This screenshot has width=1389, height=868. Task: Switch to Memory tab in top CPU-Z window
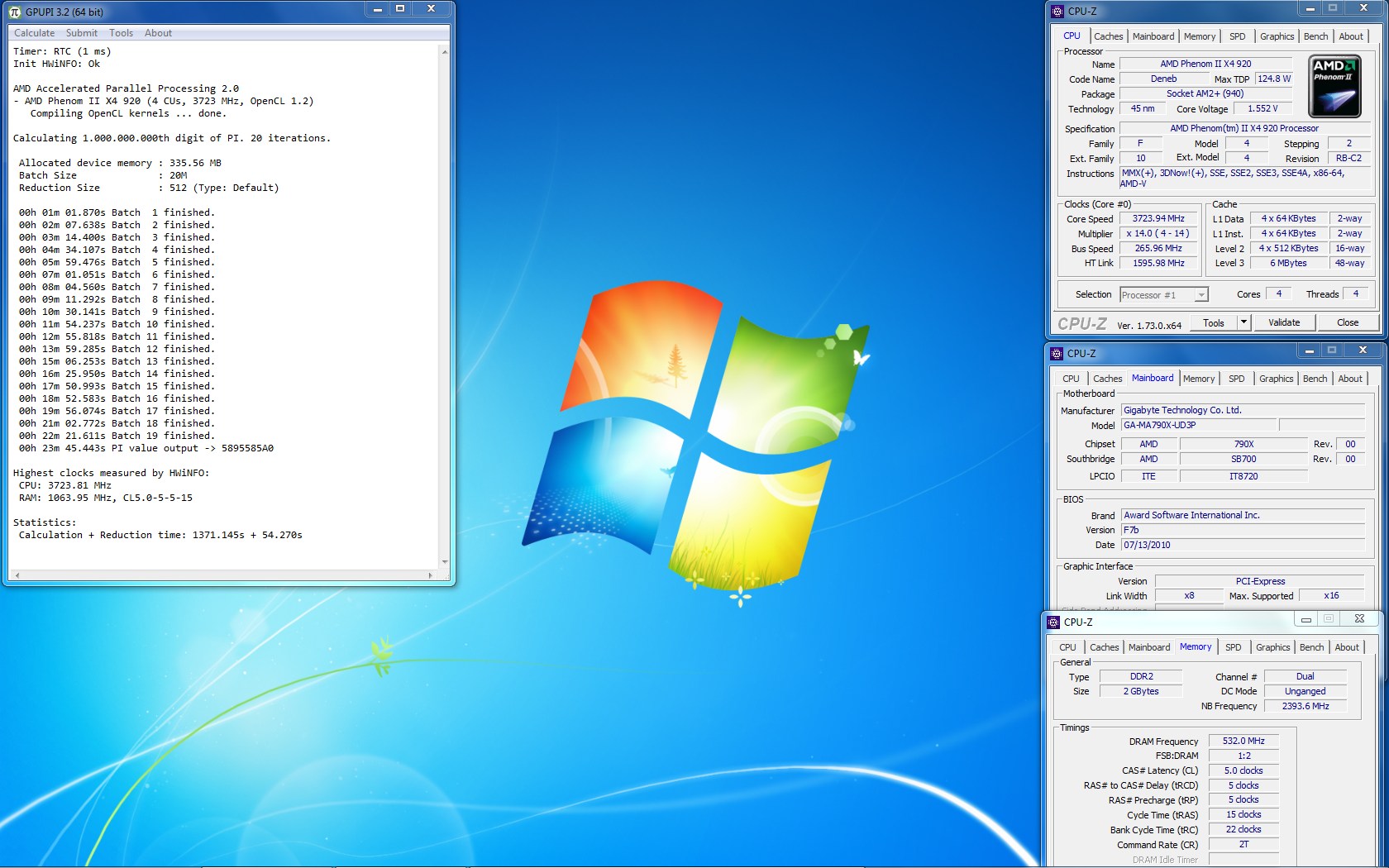1200,36
